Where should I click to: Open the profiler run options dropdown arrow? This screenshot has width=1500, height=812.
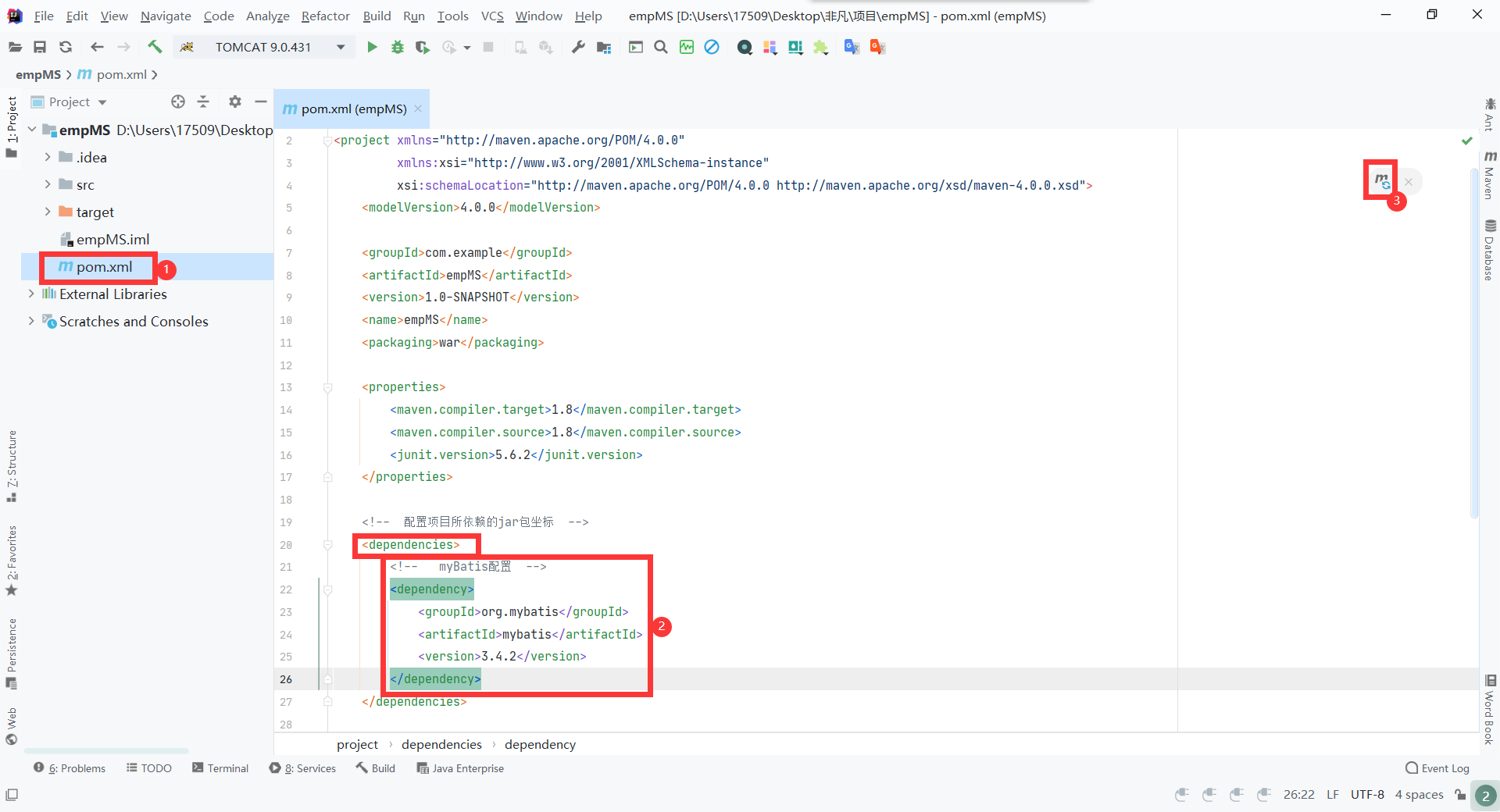coord(467,48)
